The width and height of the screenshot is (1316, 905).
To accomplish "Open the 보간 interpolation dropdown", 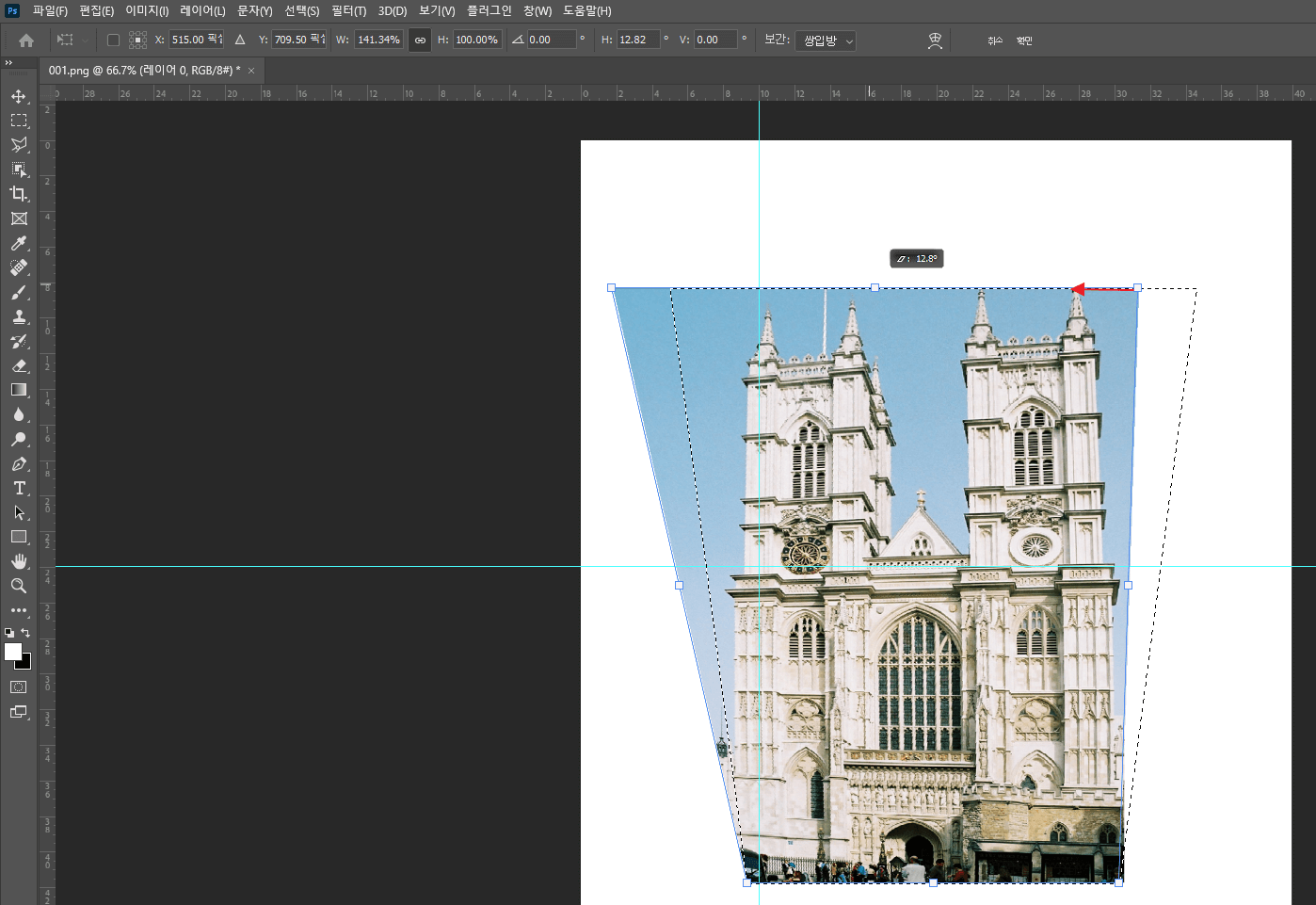I will pyautogui.click(x=826, y=40).
